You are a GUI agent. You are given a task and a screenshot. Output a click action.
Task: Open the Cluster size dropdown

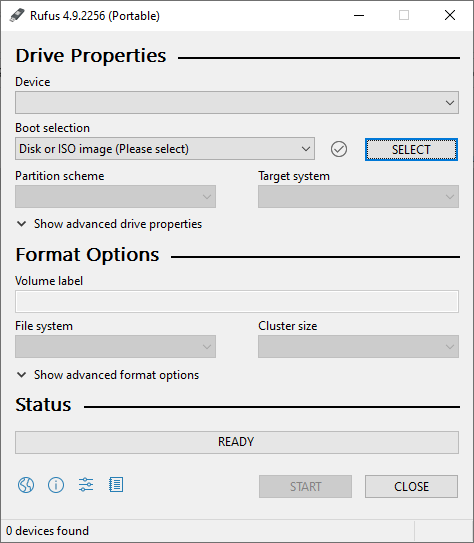coord(358,346)
